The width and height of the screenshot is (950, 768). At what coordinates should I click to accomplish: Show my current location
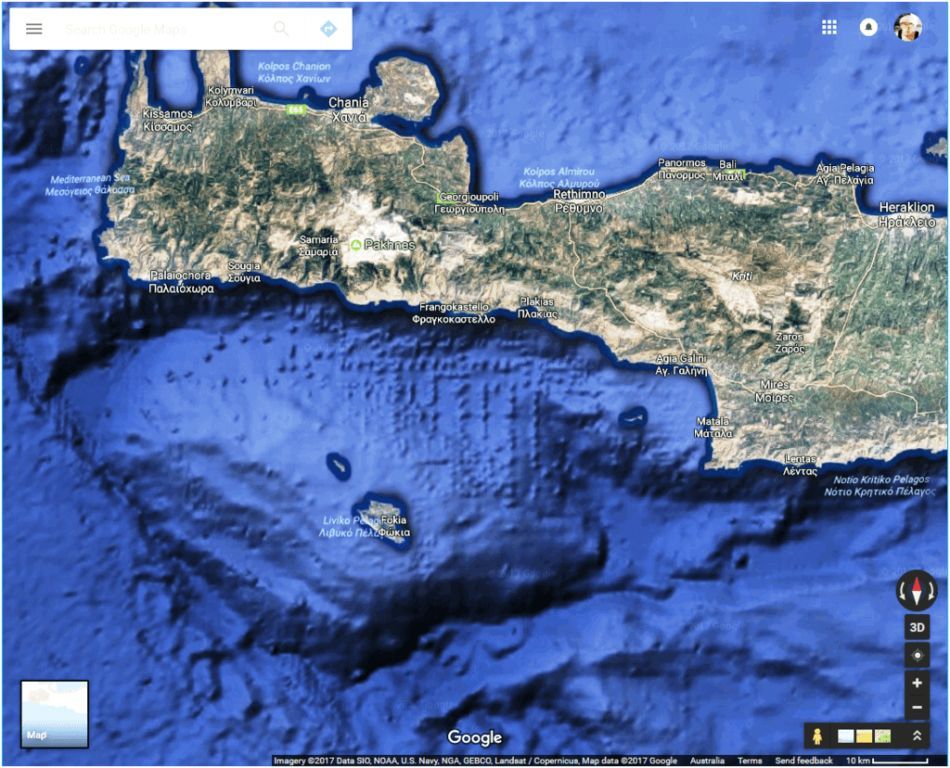click(x=917, y=655)
